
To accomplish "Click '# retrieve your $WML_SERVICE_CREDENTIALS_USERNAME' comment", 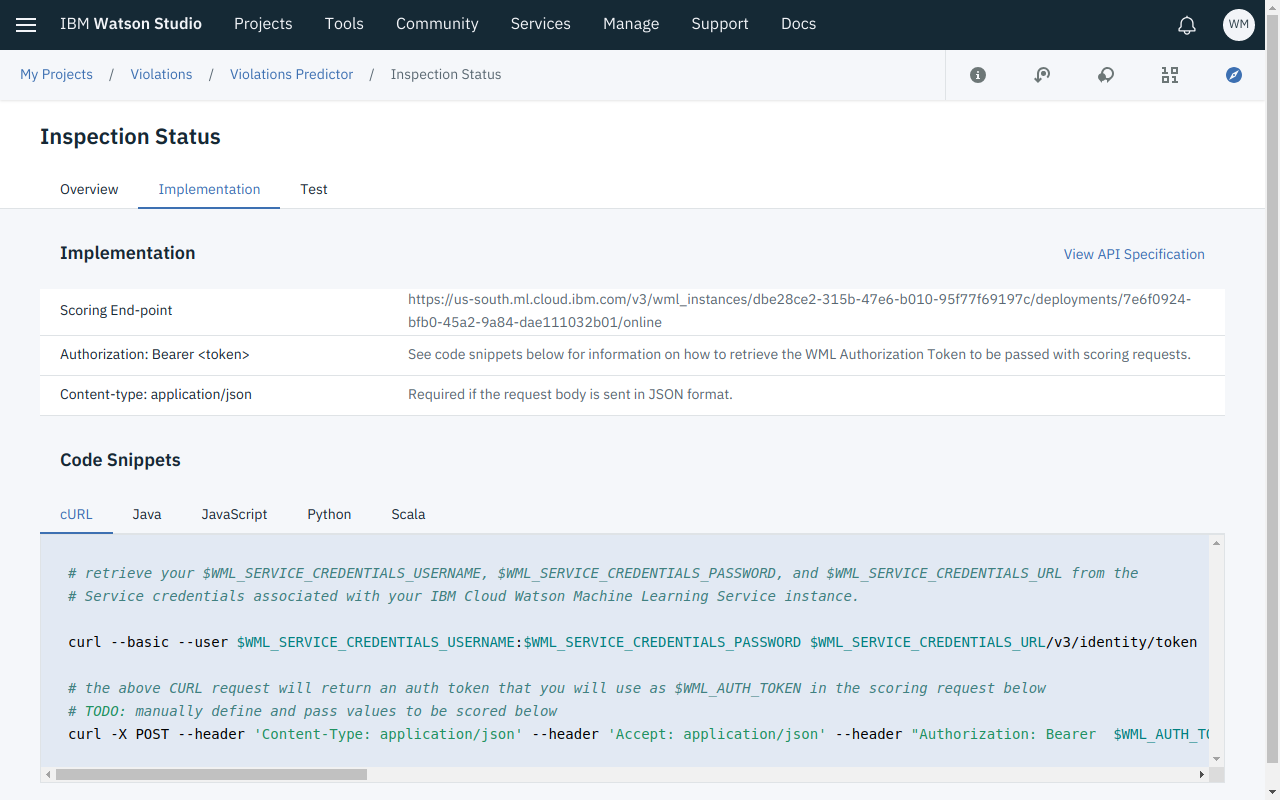I will (603, 573).
